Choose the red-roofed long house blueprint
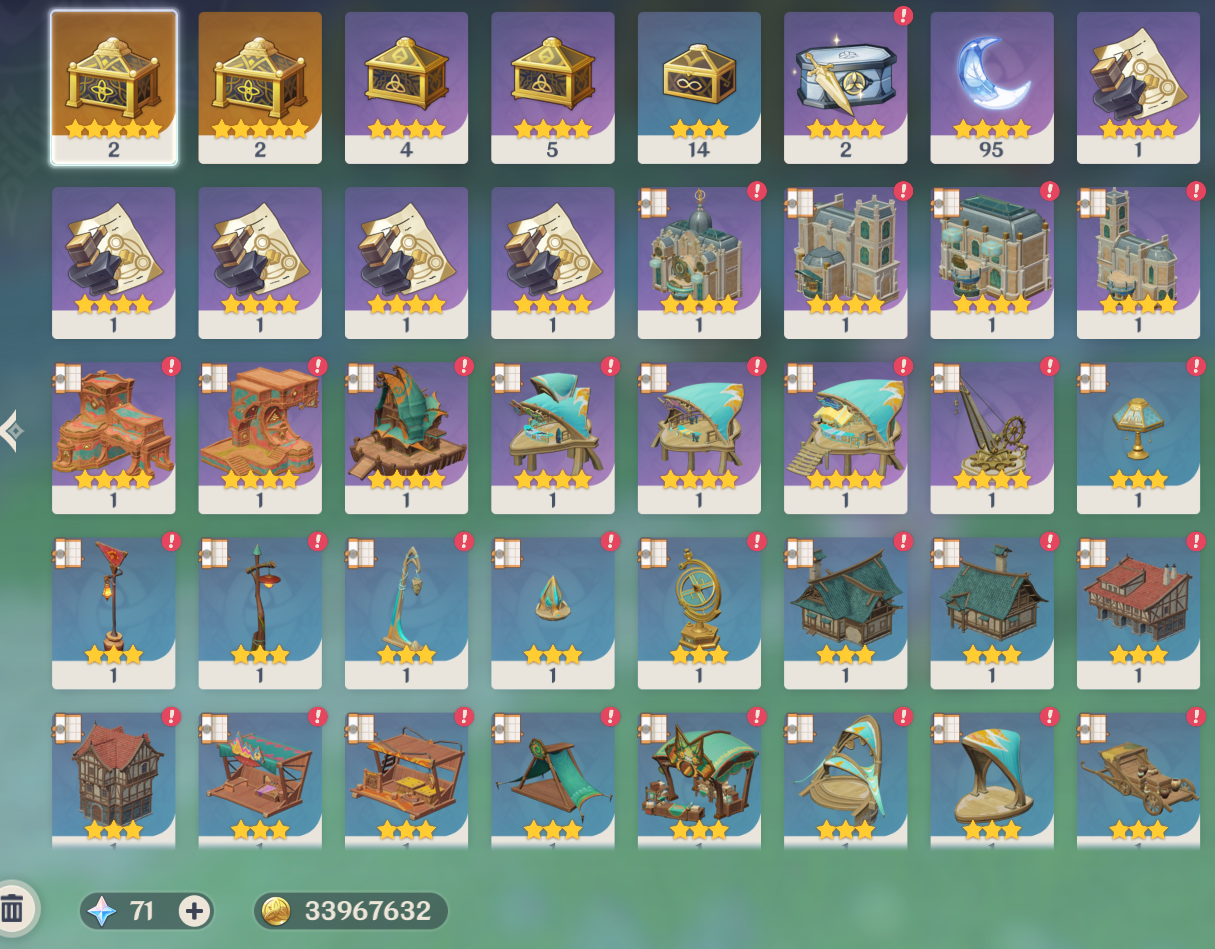 click(x=1138, y=613)
